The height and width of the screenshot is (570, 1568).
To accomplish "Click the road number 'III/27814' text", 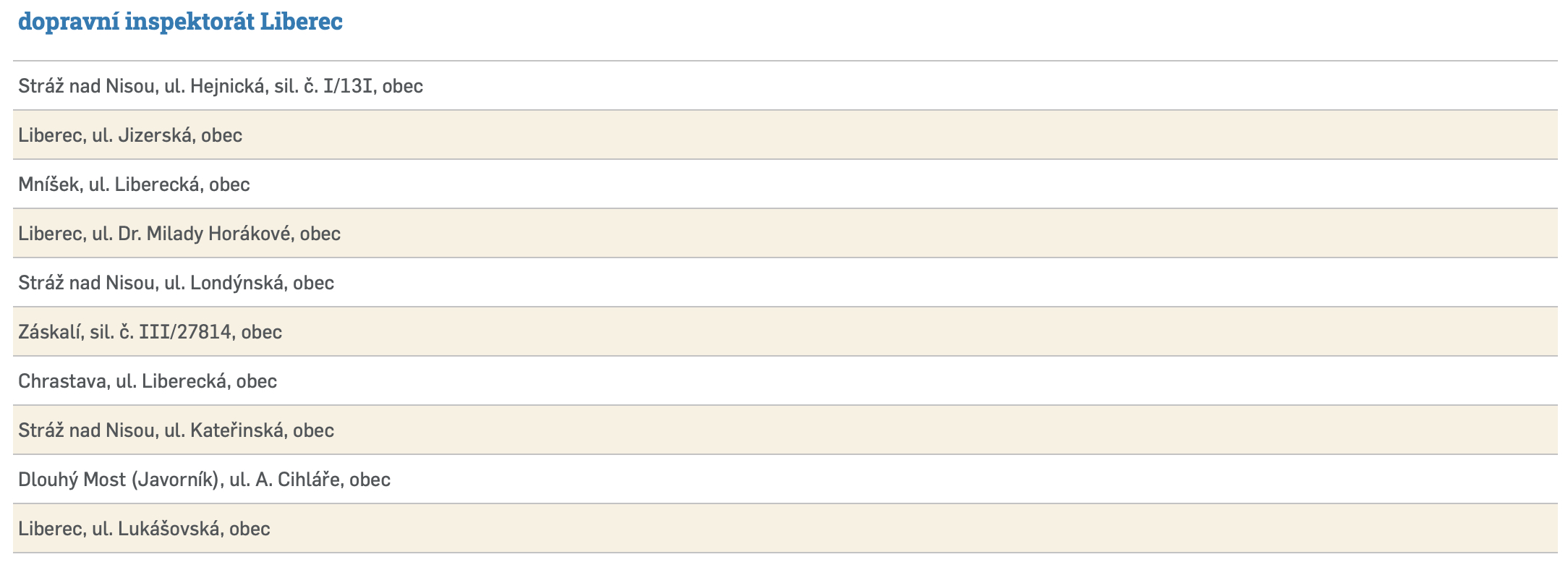I will (185, 332).
